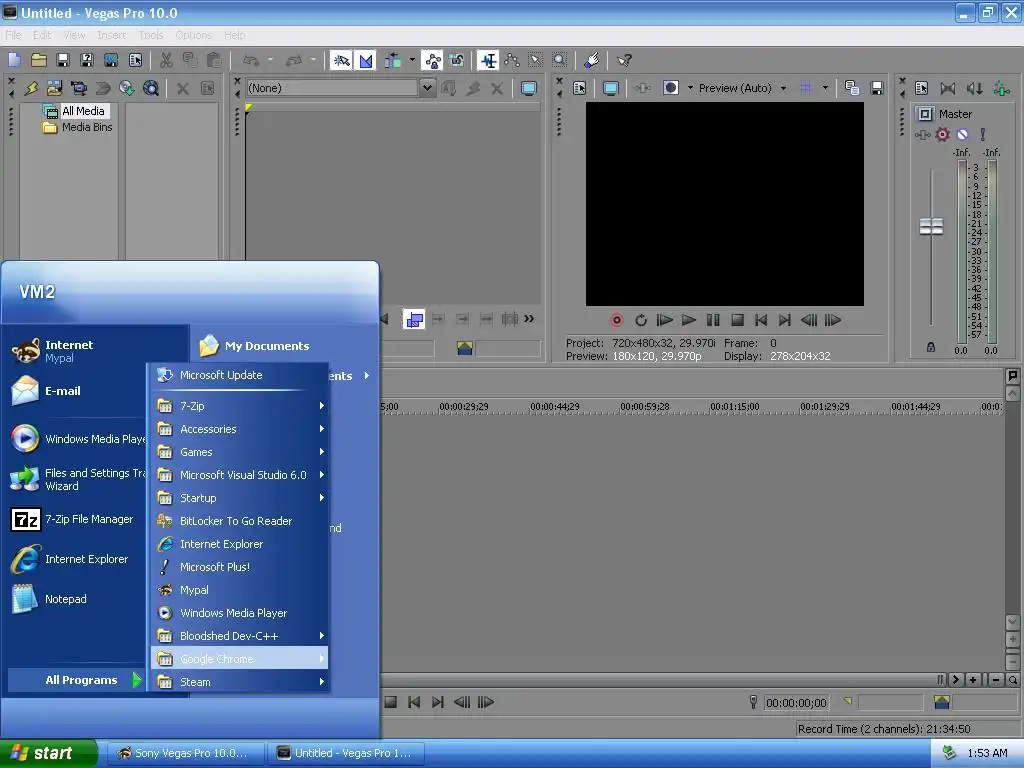Open Master FX icon in mixer
Screen dimensions: 1024x768
coord(922,135)
